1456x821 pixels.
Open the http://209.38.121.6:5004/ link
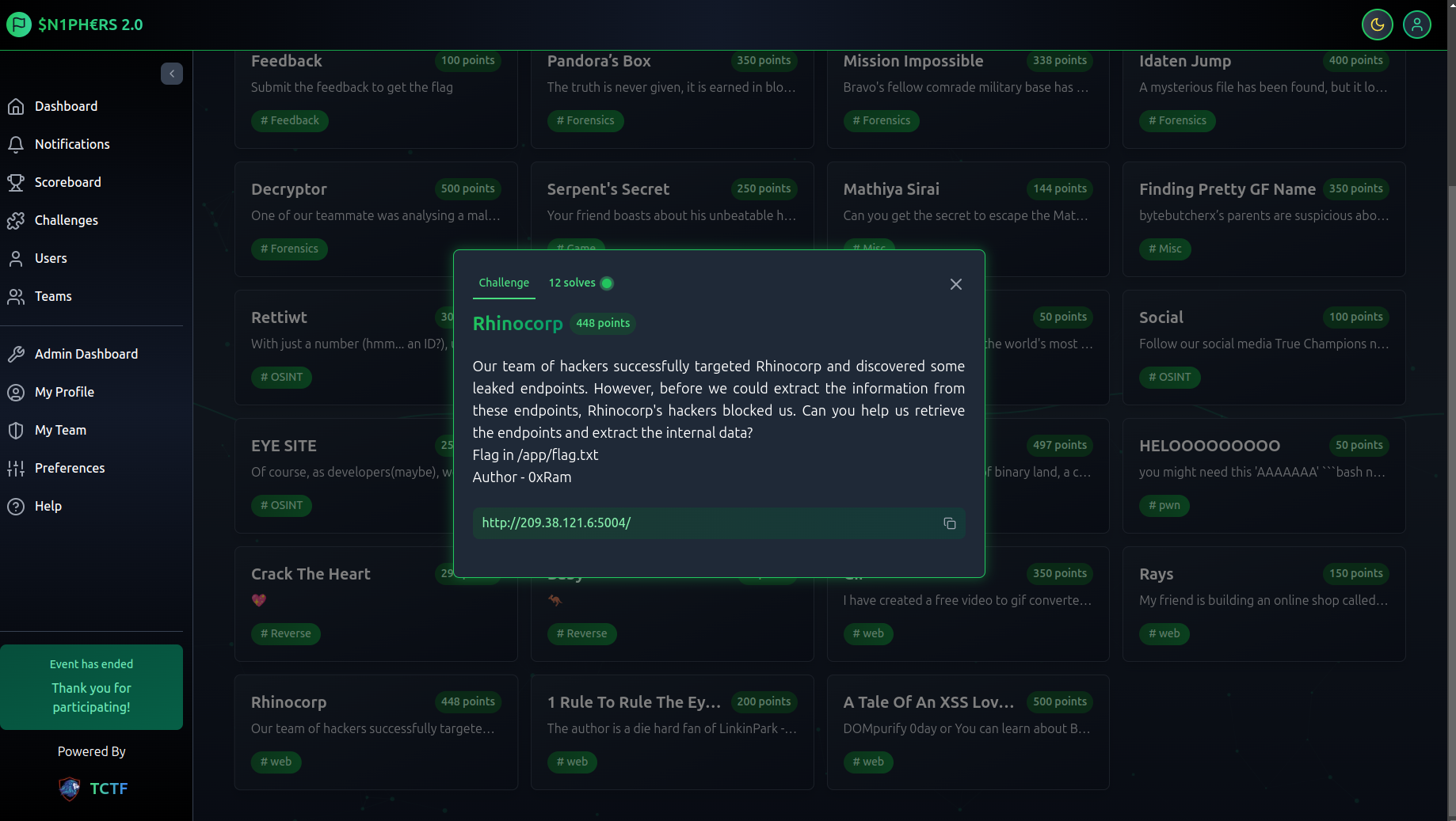[556, 523]
